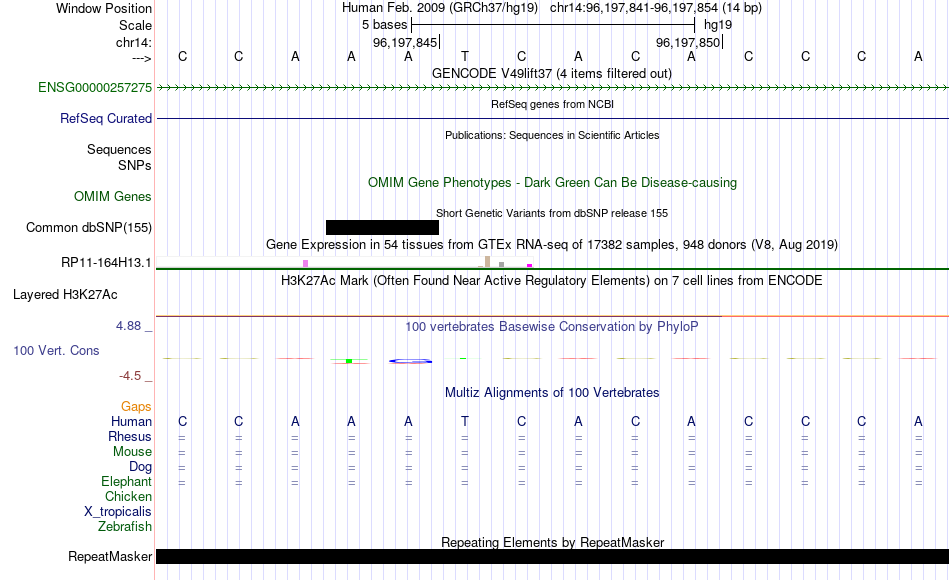This screenshot has height=580, width=950.
Task: Click the T base in the Human alignment row
Action: (465, 422)
